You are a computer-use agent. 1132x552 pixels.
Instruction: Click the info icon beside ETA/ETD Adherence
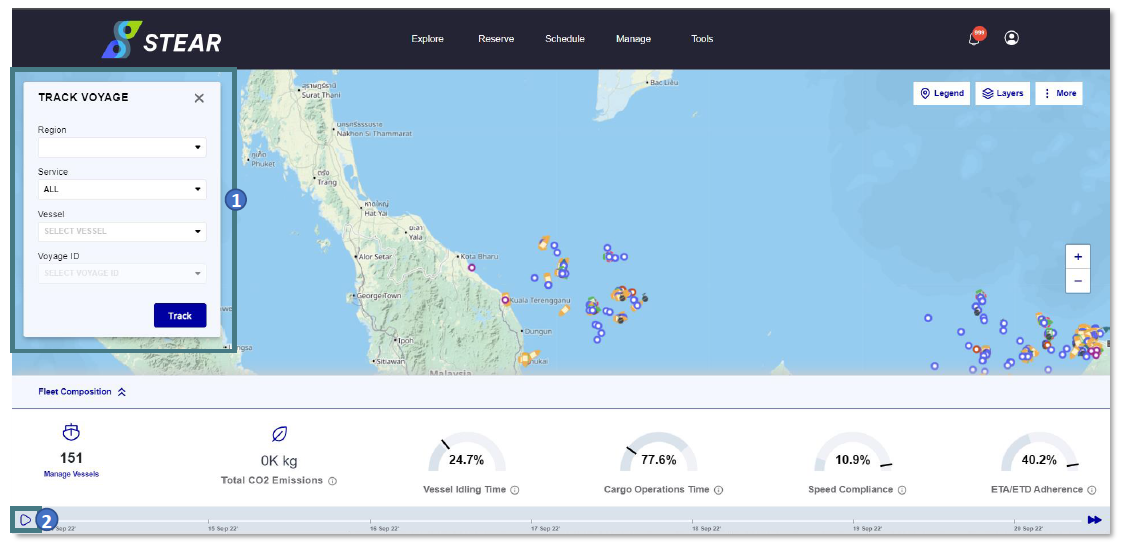[x=1092, y=490]
